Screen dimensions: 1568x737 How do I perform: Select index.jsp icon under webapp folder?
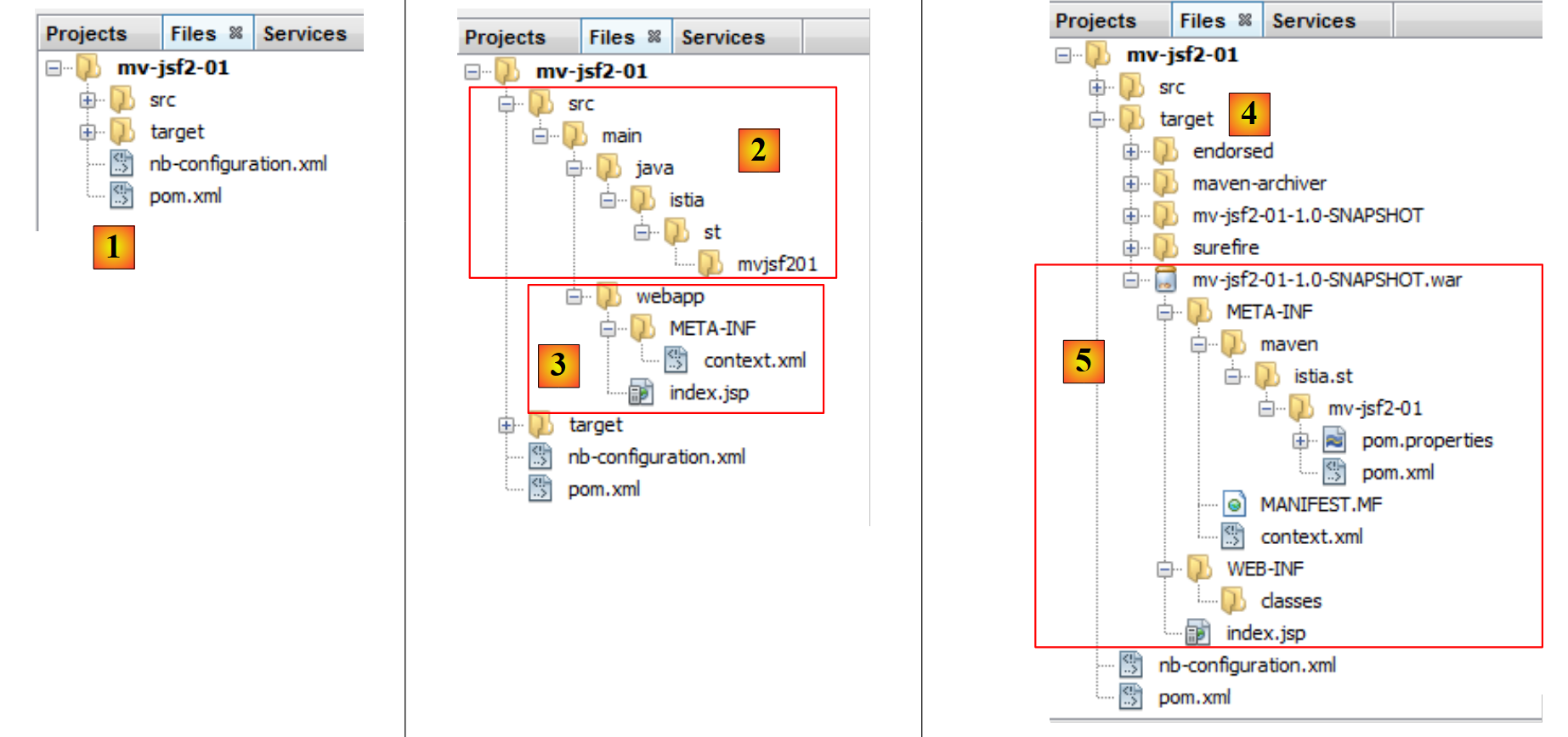coord(641,393)
